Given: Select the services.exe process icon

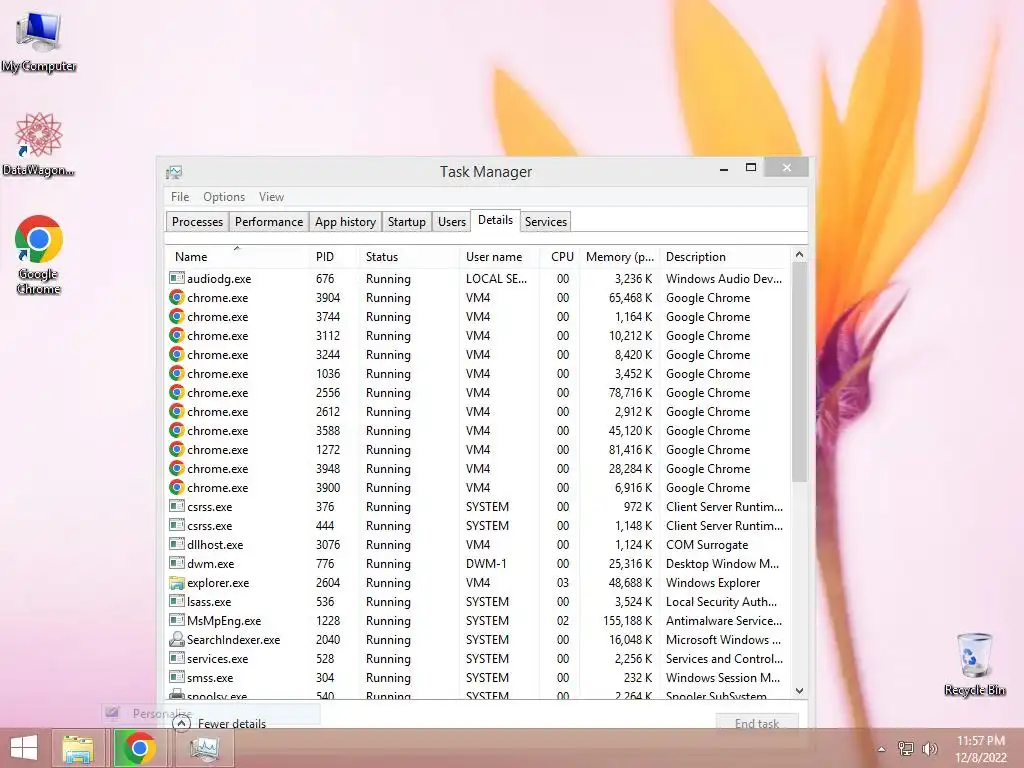Looking at the screenshot, I should click(x=176, y=658).
